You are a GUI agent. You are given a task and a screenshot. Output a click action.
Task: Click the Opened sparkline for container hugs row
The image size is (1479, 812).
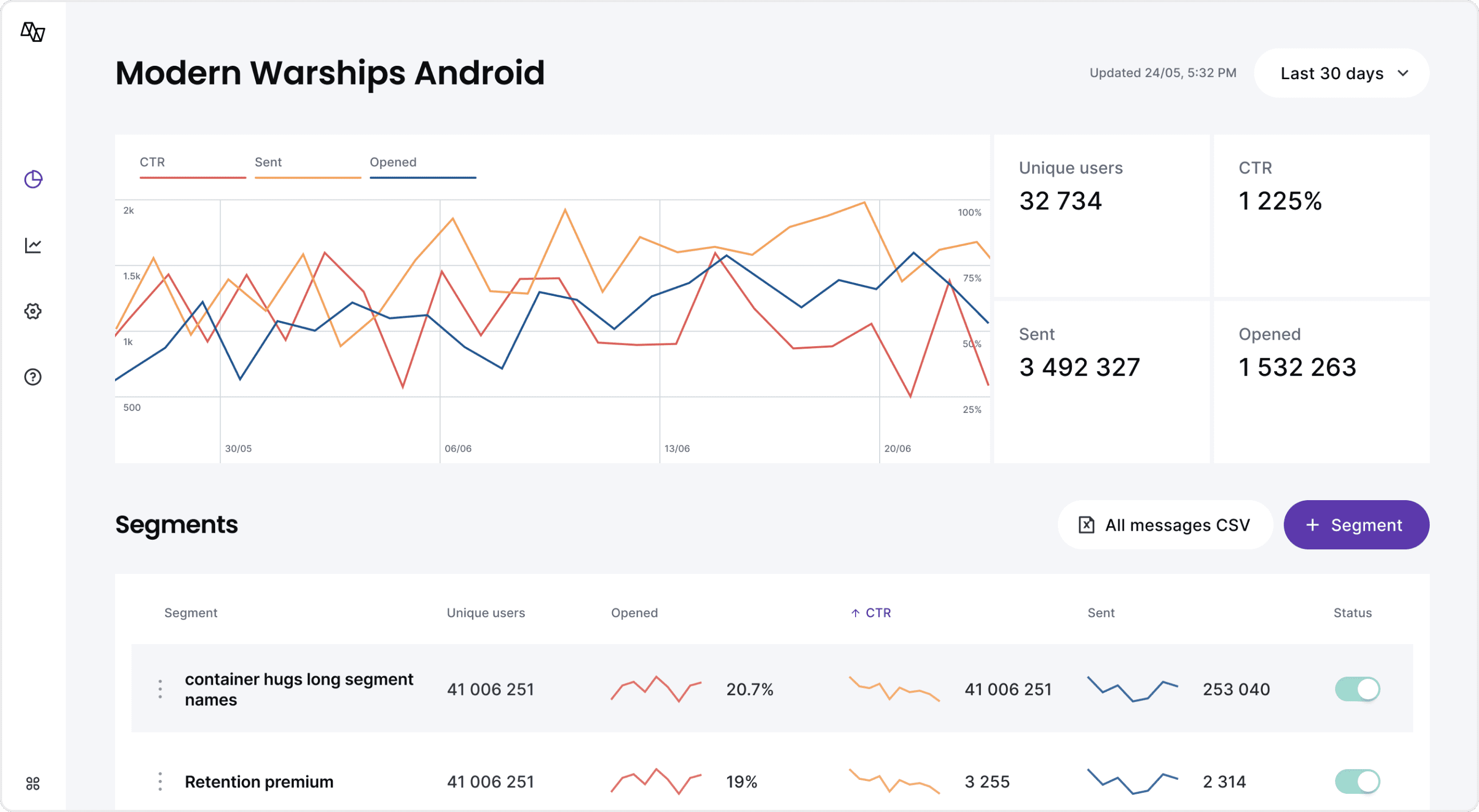pos(656,688)
